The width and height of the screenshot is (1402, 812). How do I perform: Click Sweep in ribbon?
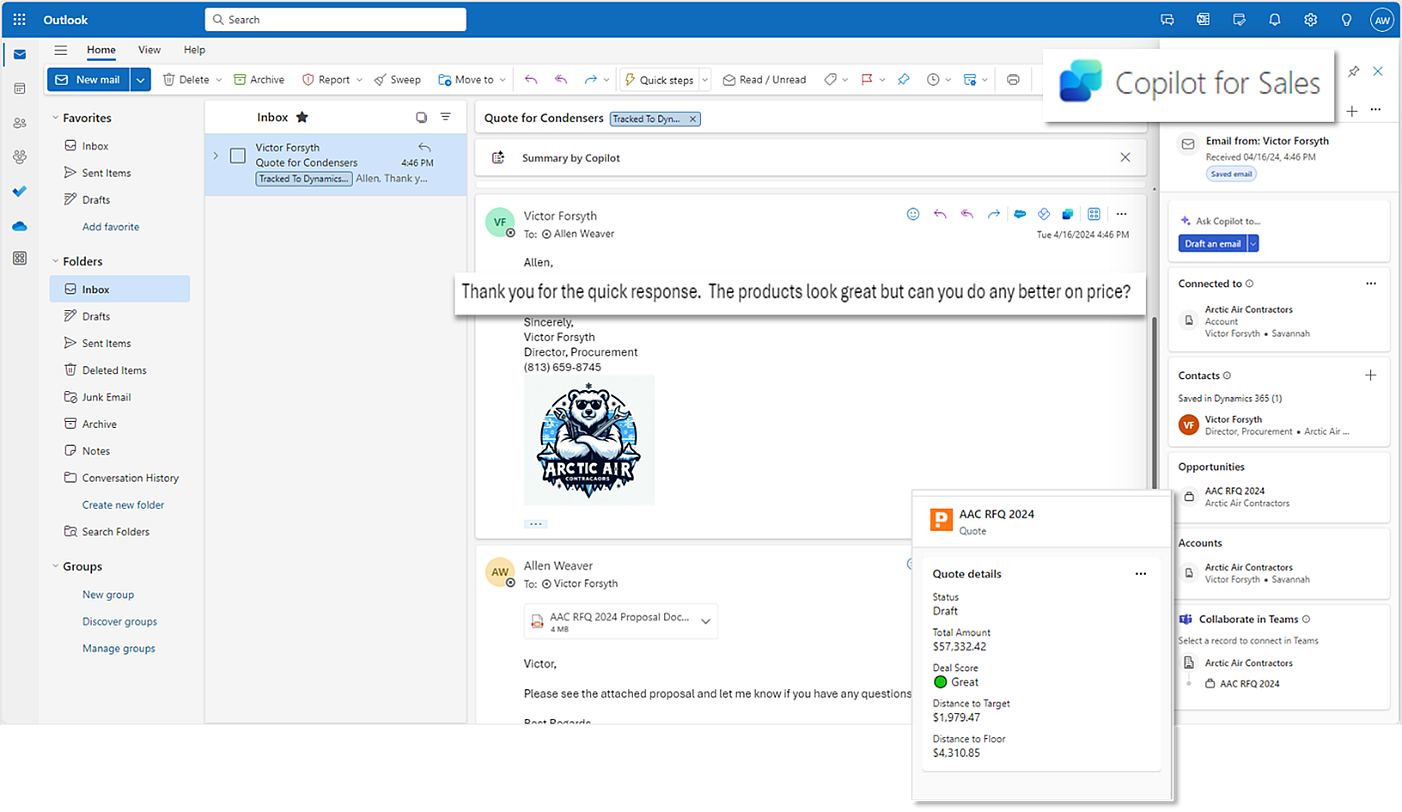click(397, 80)
